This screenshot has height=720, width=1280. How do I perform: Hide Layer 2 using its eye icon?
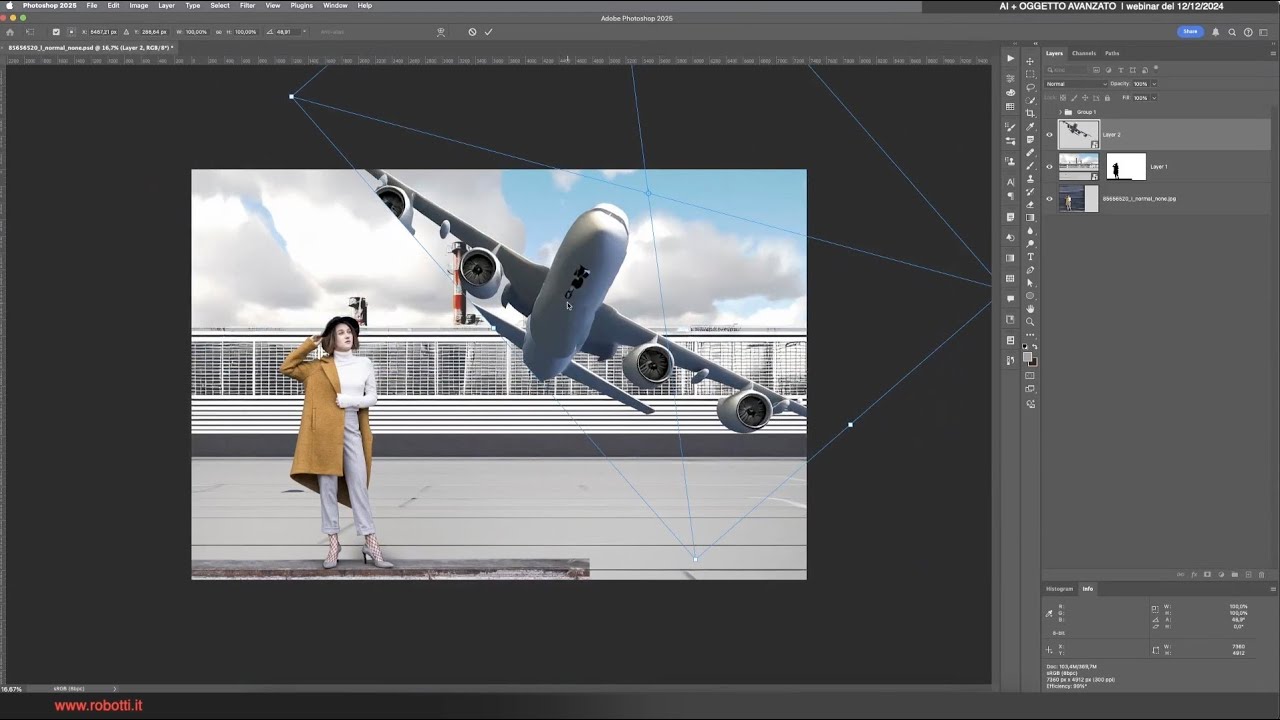point(1049,134)
